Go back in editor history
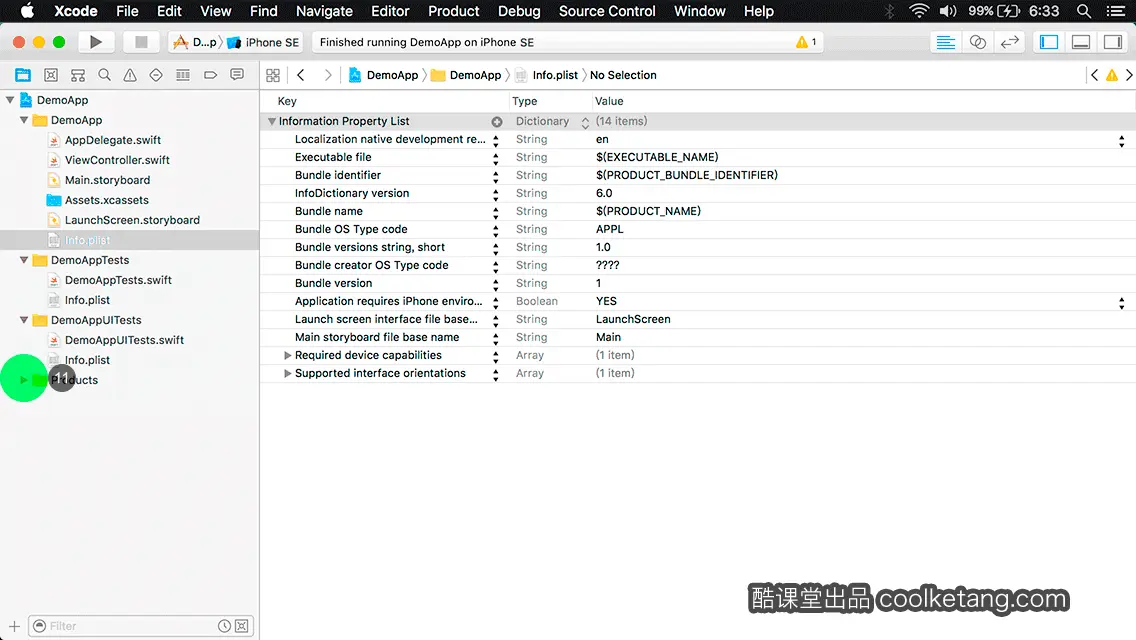1136x640 pixels. coord(301,75)
